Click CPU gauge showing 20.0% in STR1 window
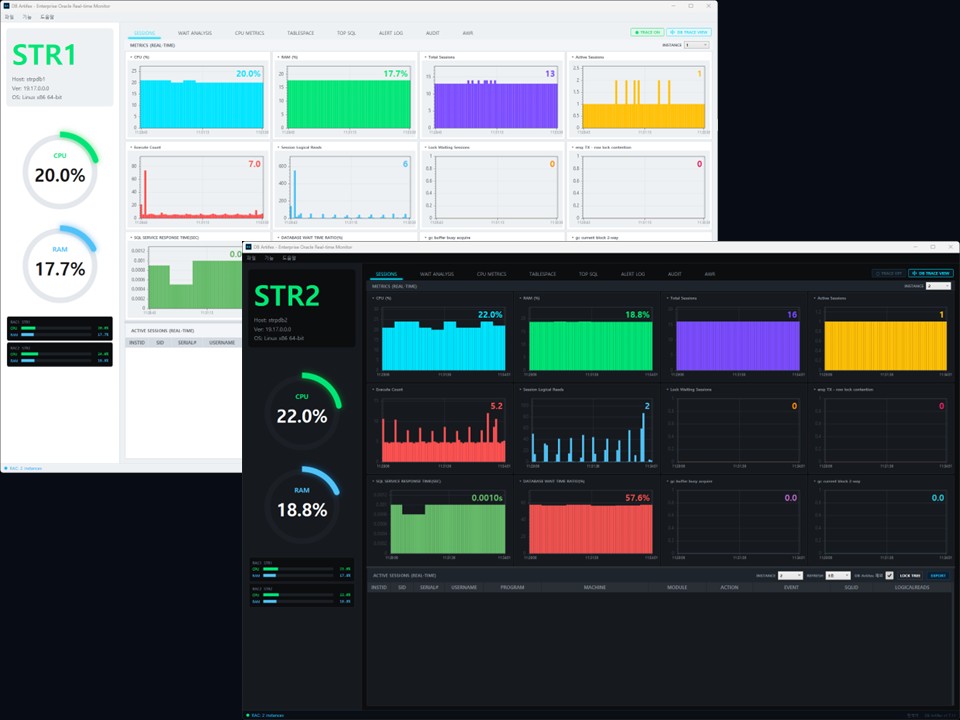The image size is (960, 720). click(60, 170)
